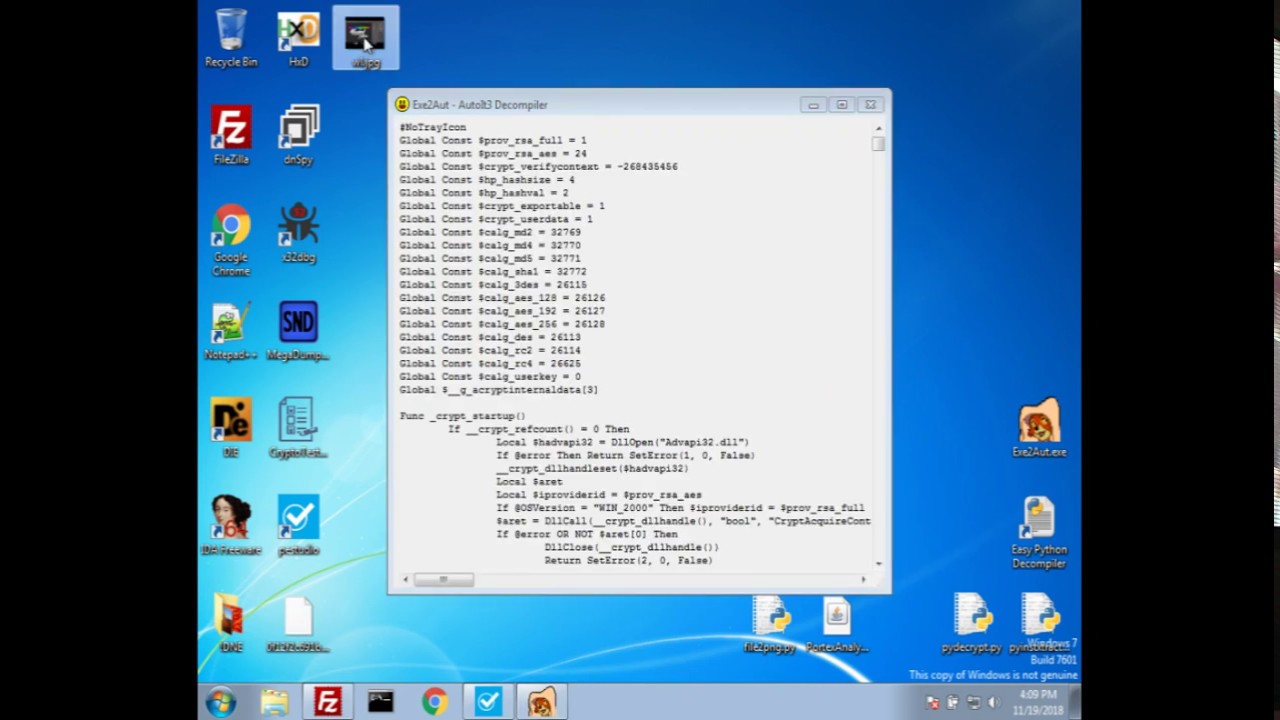Click the $hp_hashsize = 4 line
Viewport: 1280px width, 720px height.
click(x=487, y=180)
